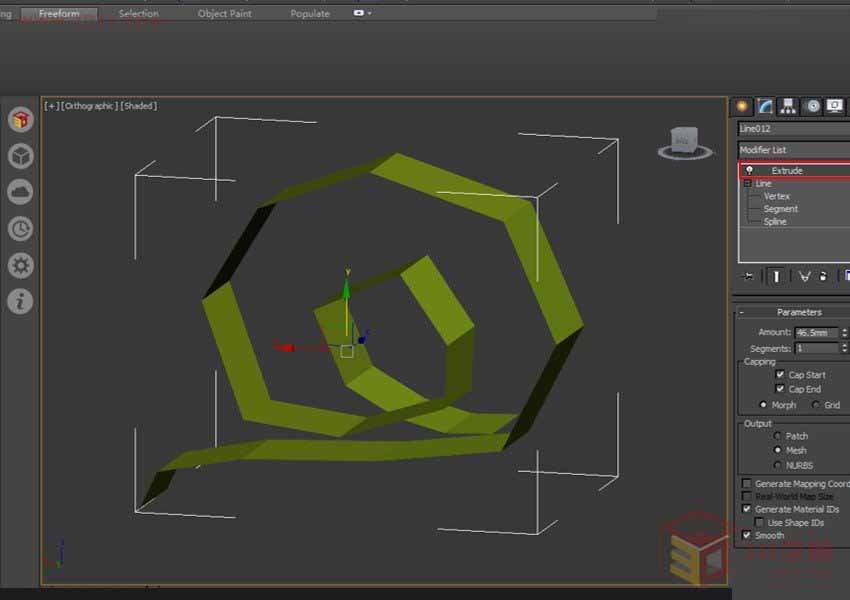
Task: Open the Hierarchy panel tab
Action: click(788, 106)
